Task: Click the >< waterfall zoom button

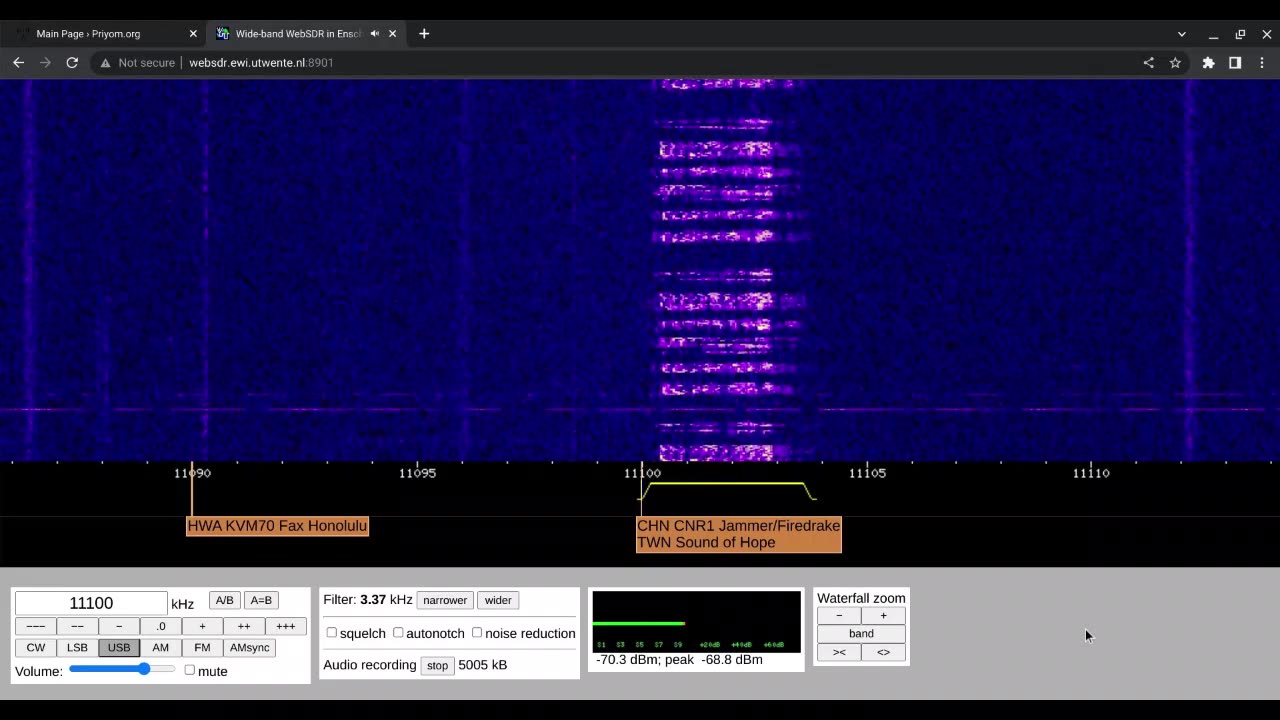Action: click(x=839, y=652)
